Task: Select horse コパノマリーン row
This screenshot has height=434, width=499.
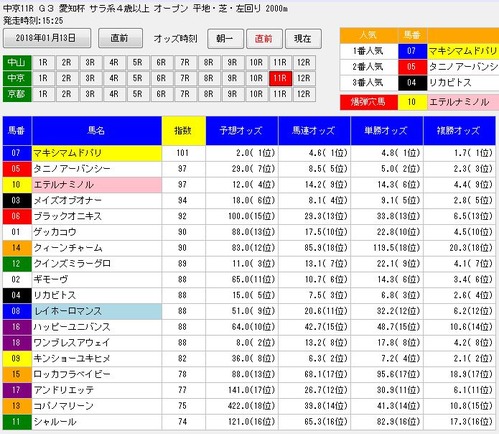Action: click(249, 406)
